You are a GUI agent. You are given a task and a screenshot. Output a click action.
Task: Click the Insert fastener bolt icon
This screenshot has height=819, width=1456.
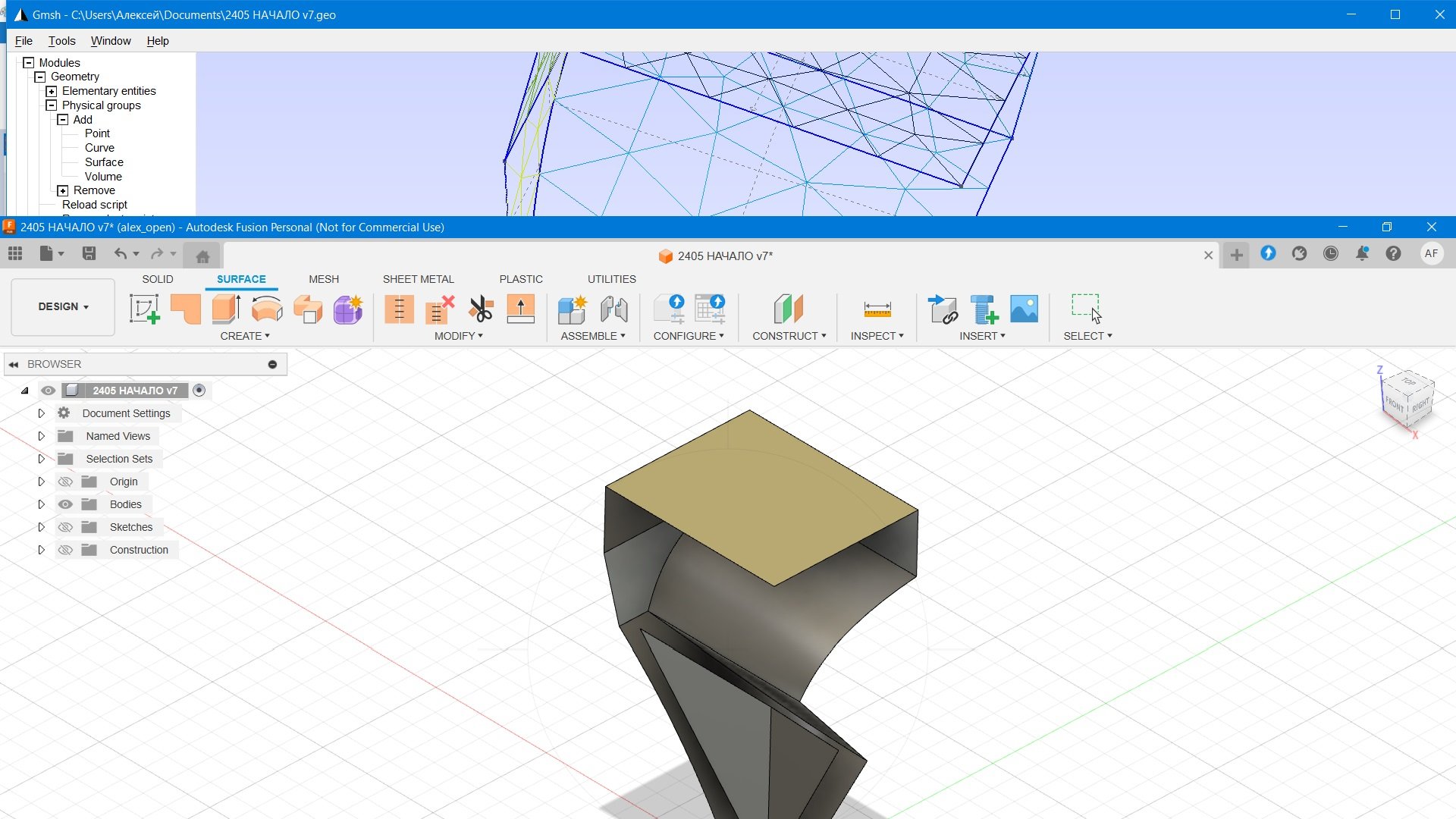[x=984, y=309]
